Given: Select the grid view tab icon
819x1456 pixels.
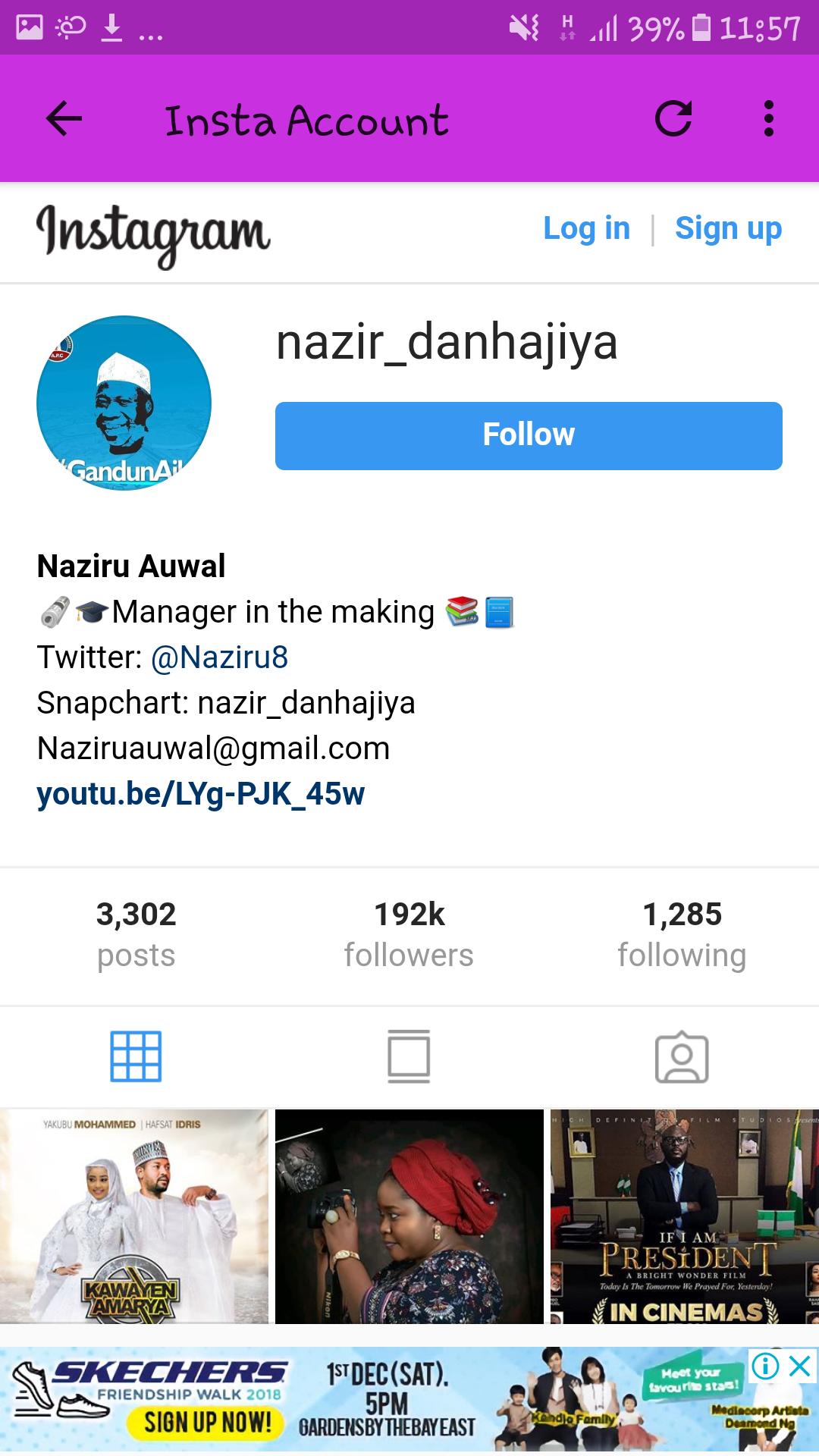Looking at the screenshot, I should (x=136, y=1056).
